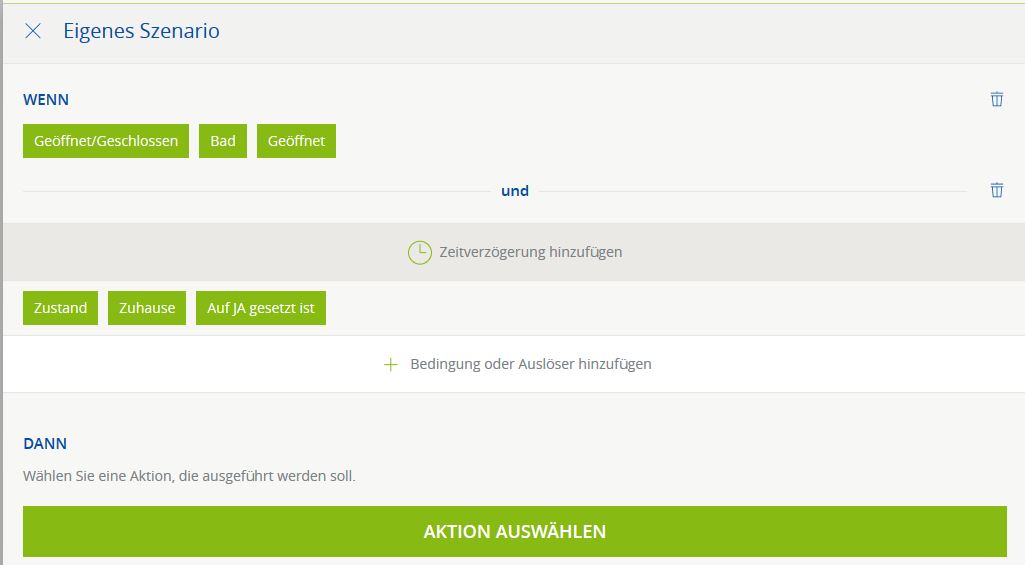This screenshot has height=565, width=1025.
Task: Change the Zuhause selection chip
Action: coord(147,308)
